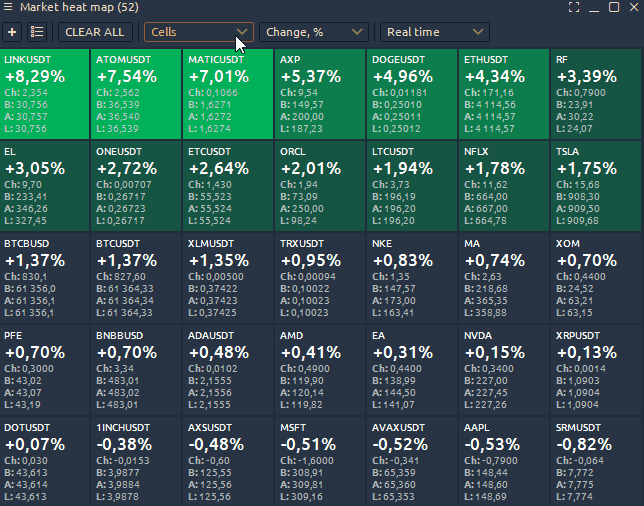Expand the Change, % dropdown

[x=314, y=32]
